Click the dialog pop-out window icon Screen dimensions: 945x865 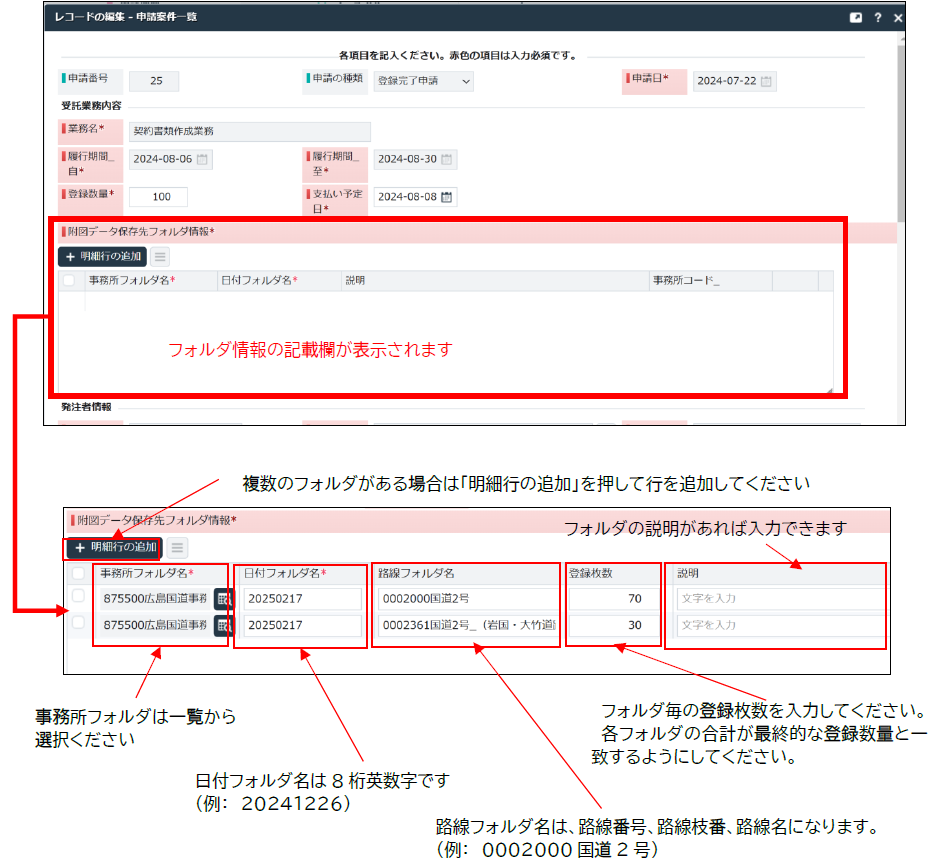[x=855, y=18]
